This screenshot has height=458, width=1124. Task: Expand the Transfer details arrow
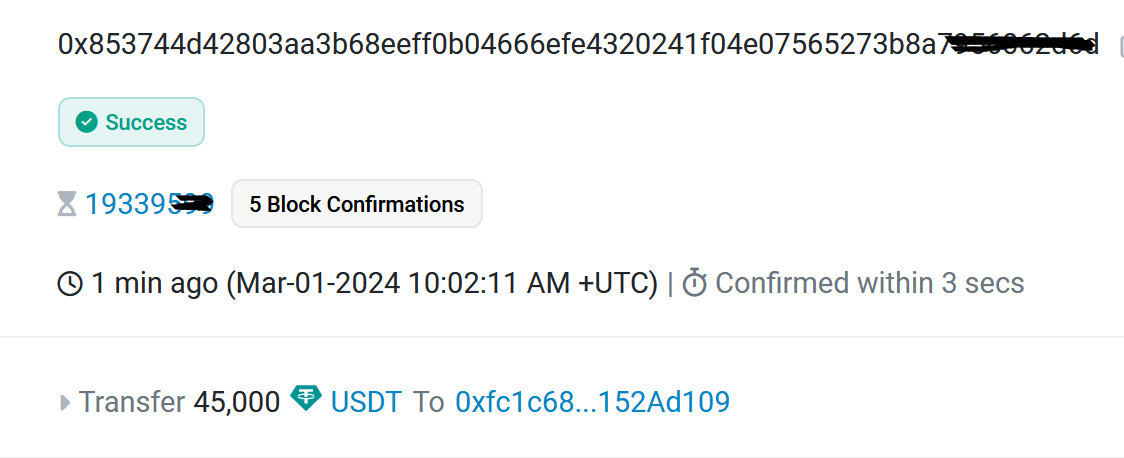coord(66,403)
